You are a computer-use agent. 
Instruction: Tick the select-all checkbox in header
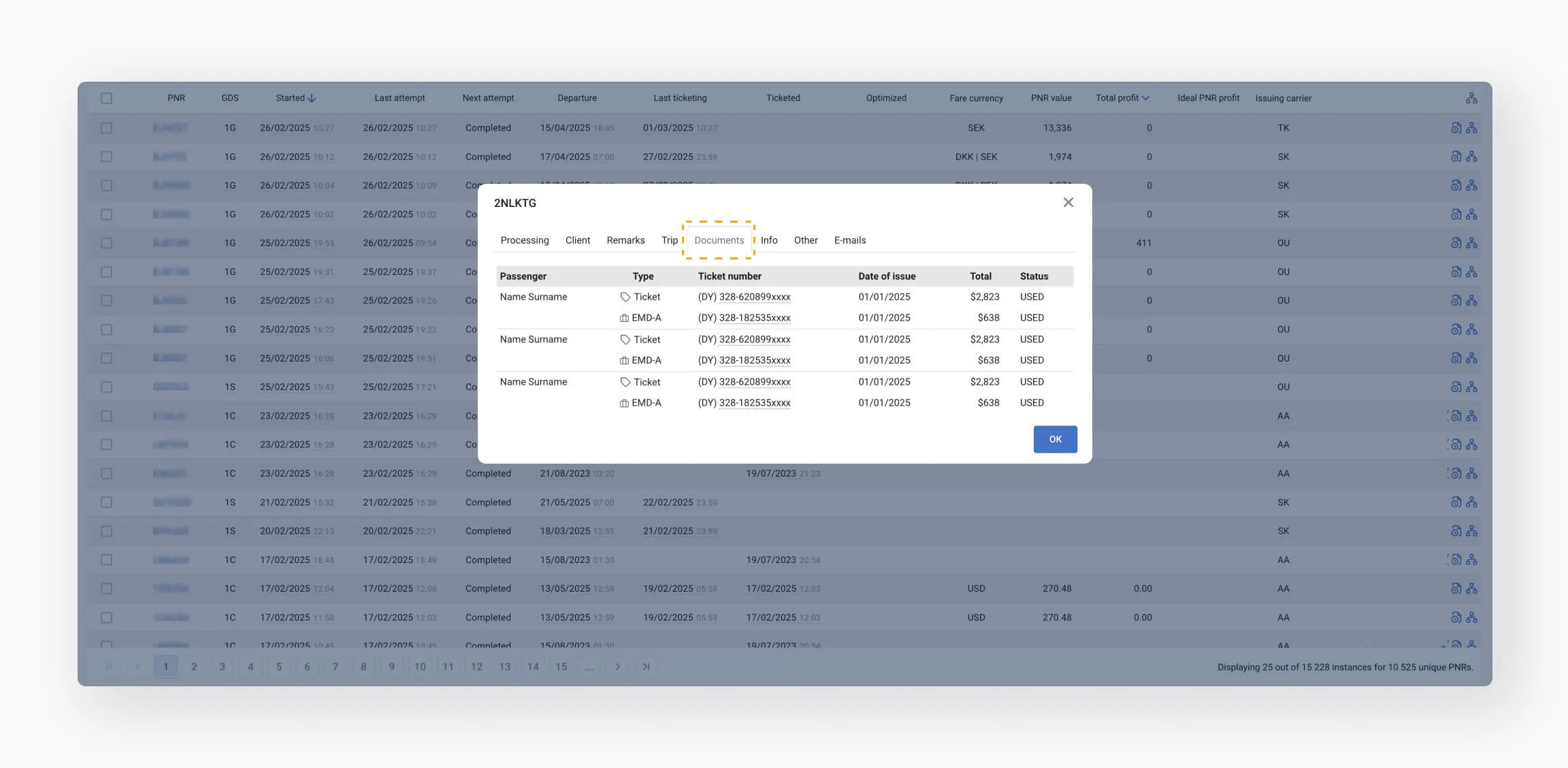tap(107, 98)
